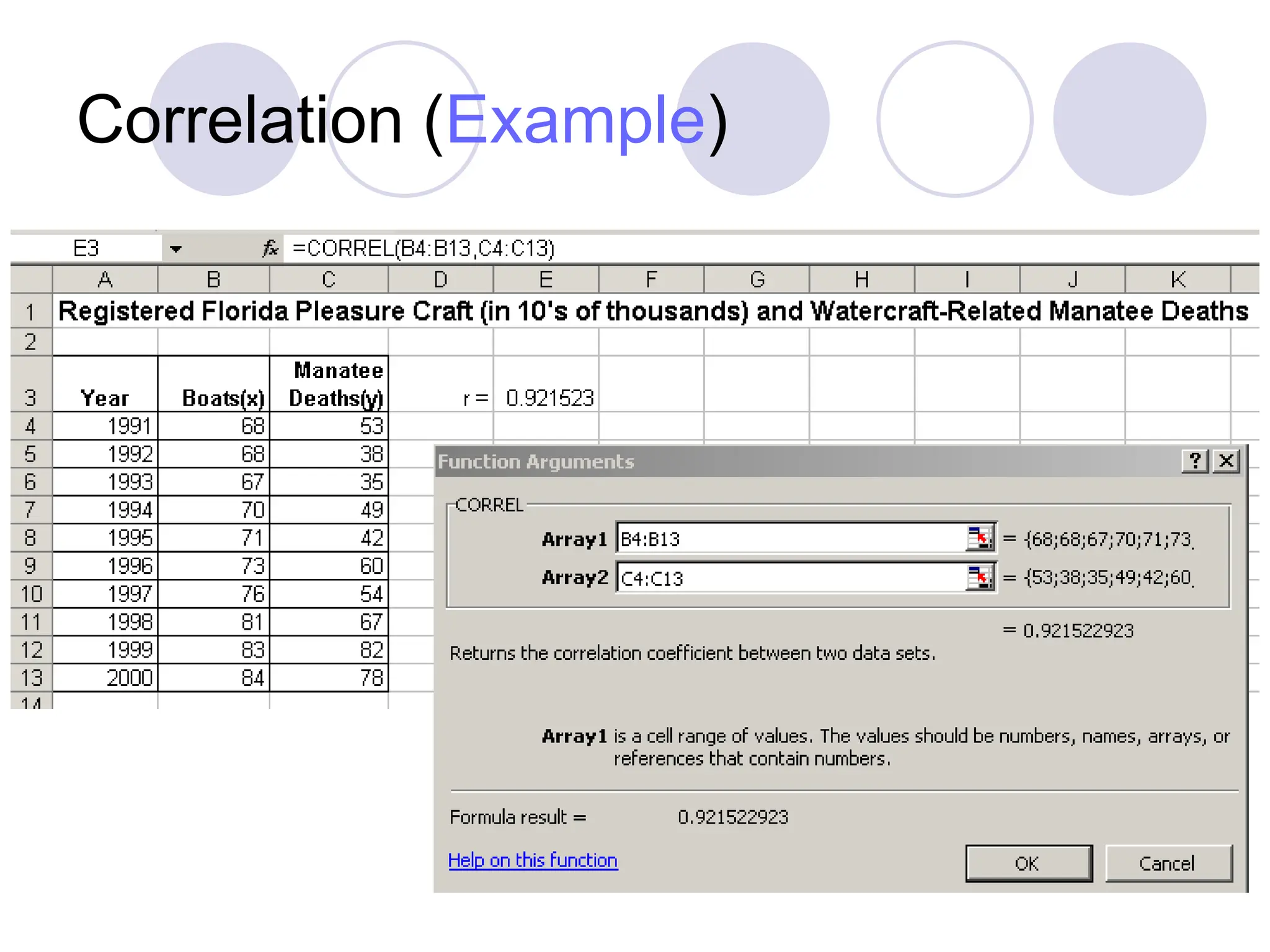Screen dimensions: 1270x952
Task: Select boats value 67 in 1993 row
Action: pyautogui.click(x=214, y=482)
